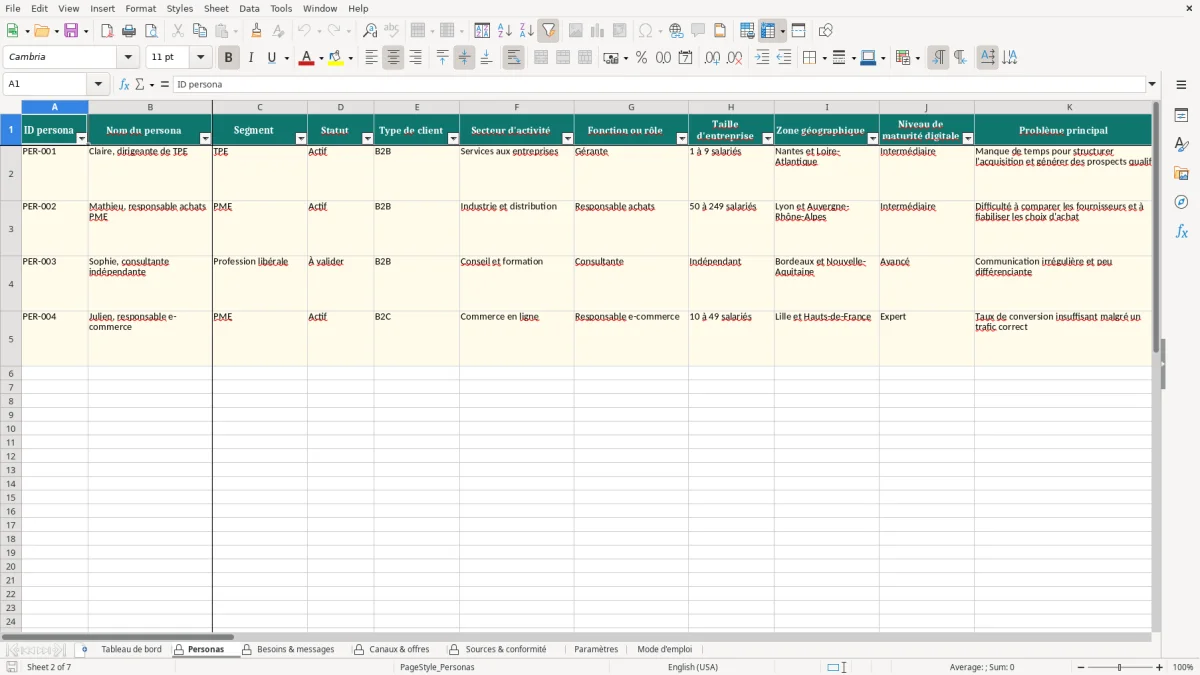1200x675 pixels.
Task: Toggle AutoFilter funnel button
Action: click(x=548, y=31)
